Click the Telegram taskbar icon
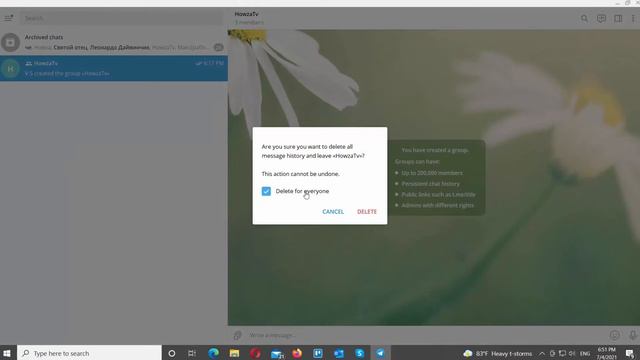The image size is (640, 360). [x=380, y=353]
